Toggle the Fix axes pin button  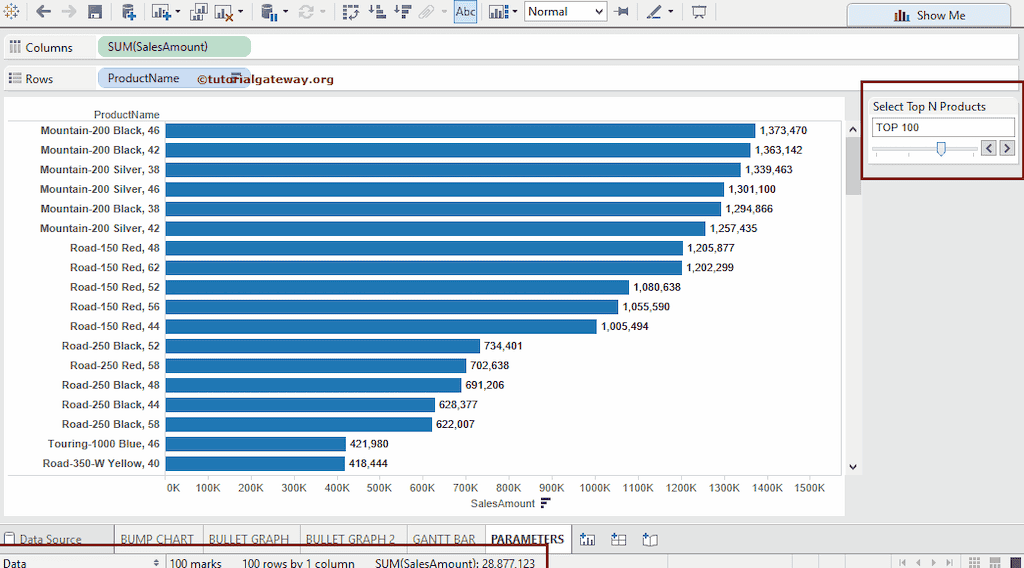click(621, 12)
